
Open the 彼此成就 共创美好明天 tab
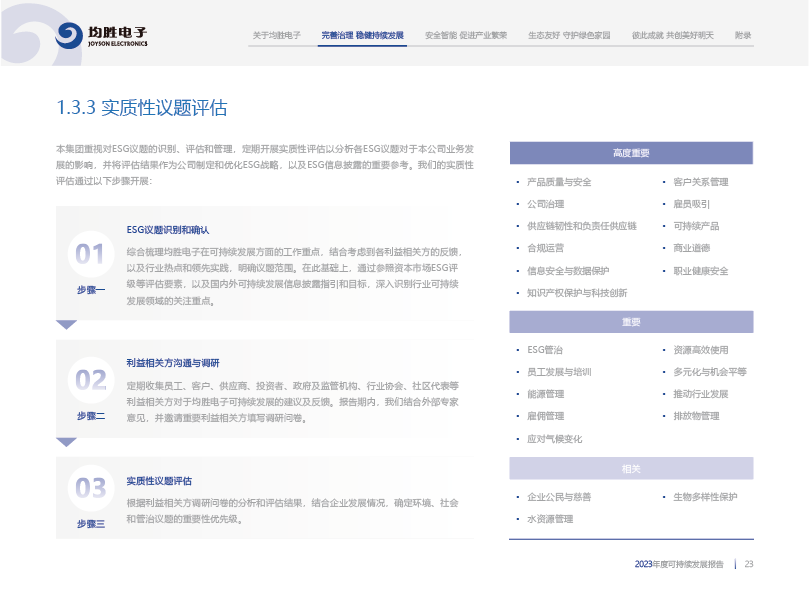point(672,35)
